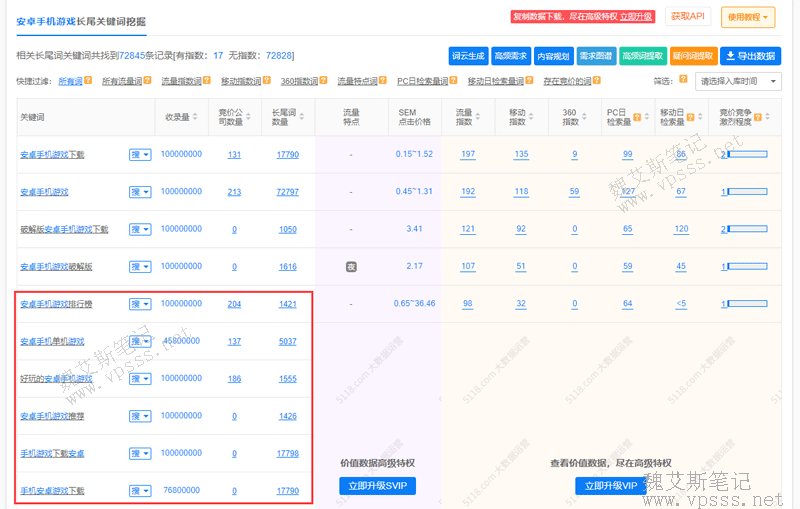The image size is (800, 509).
Task: Open help icon beside 移动日检索量词 filter
Action: click(529, 81)
